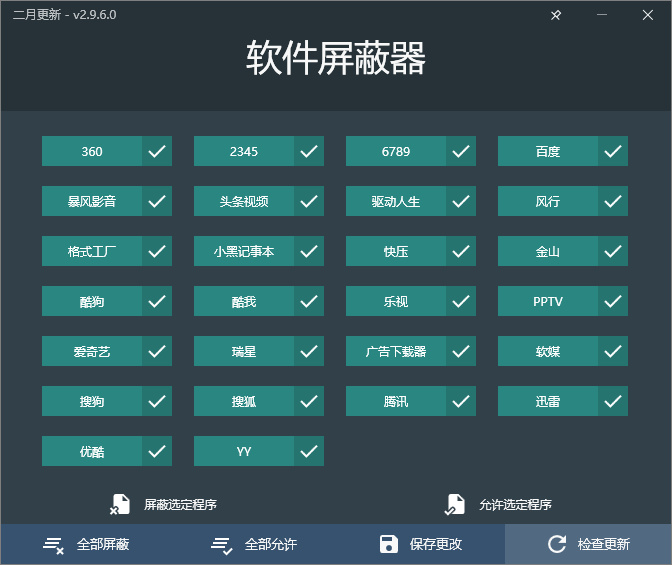Viewport: 672px width, 565px height.
Task: Click the 全部屏蔽 label
Action: coord(103,544)
